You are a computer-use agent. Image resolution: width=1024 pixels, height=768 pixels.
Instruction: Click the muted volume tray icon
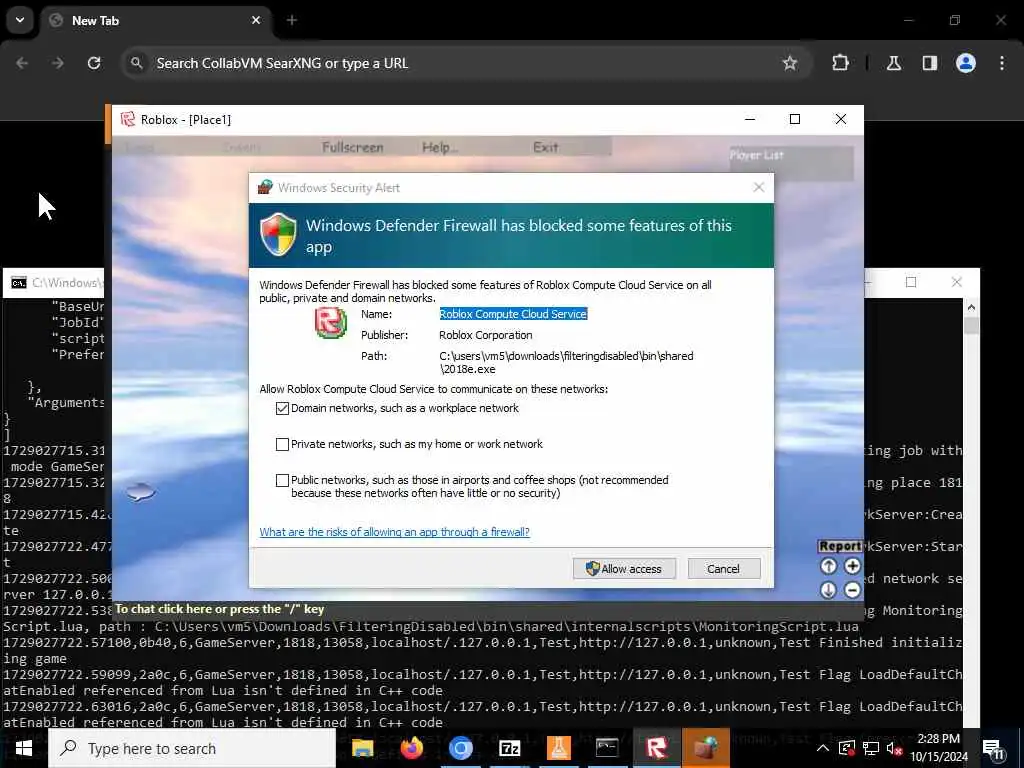point(894,748)
